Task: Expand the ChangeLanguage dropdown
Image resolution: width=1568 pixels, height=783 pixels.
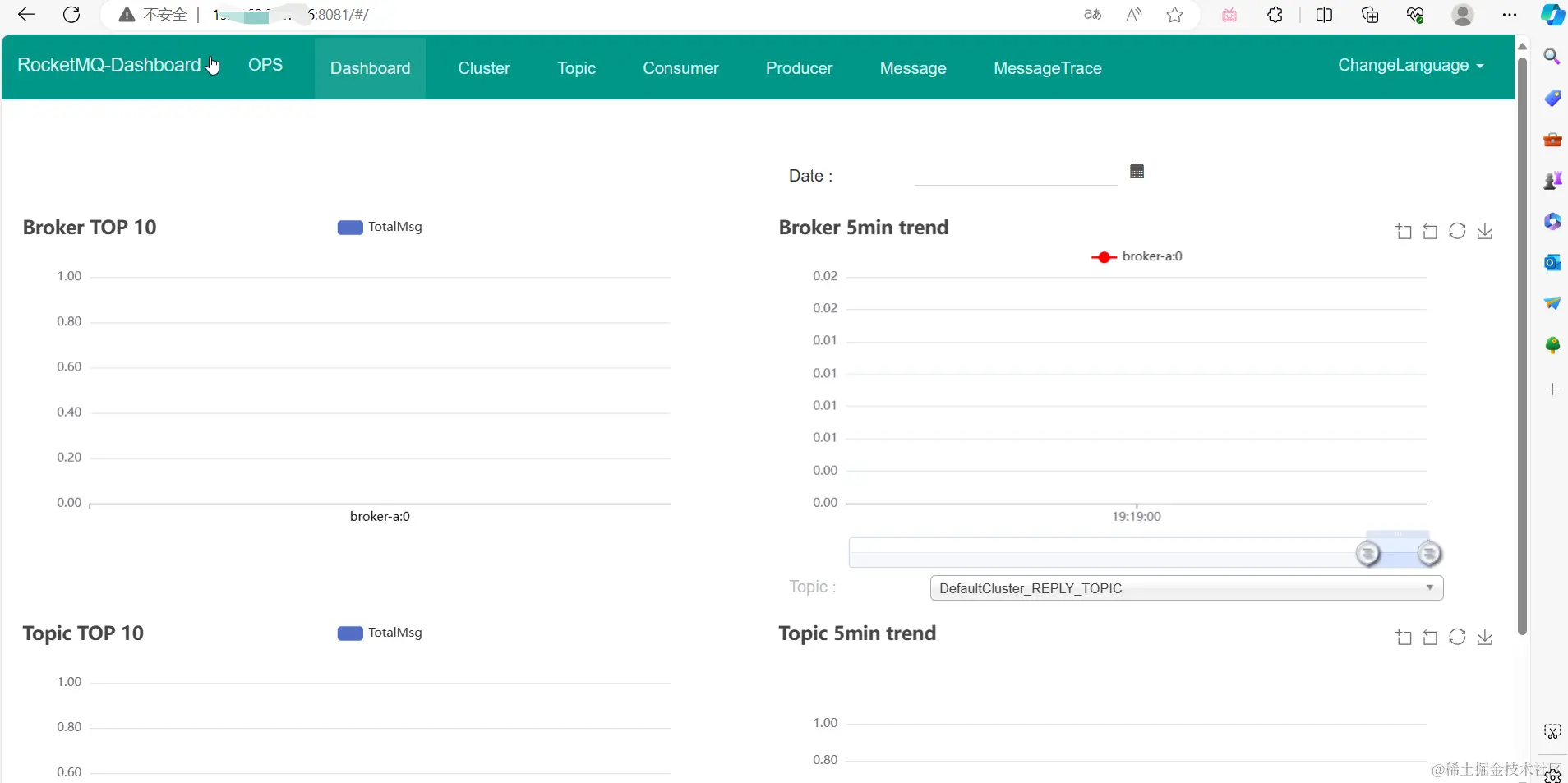Action: tap(1411, 66)
